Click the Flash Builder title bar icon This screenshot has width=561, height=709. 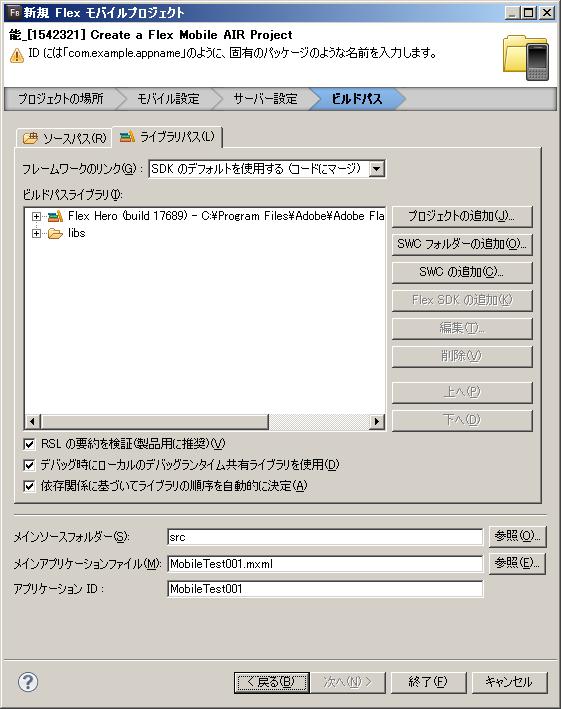tap(14, 12)
